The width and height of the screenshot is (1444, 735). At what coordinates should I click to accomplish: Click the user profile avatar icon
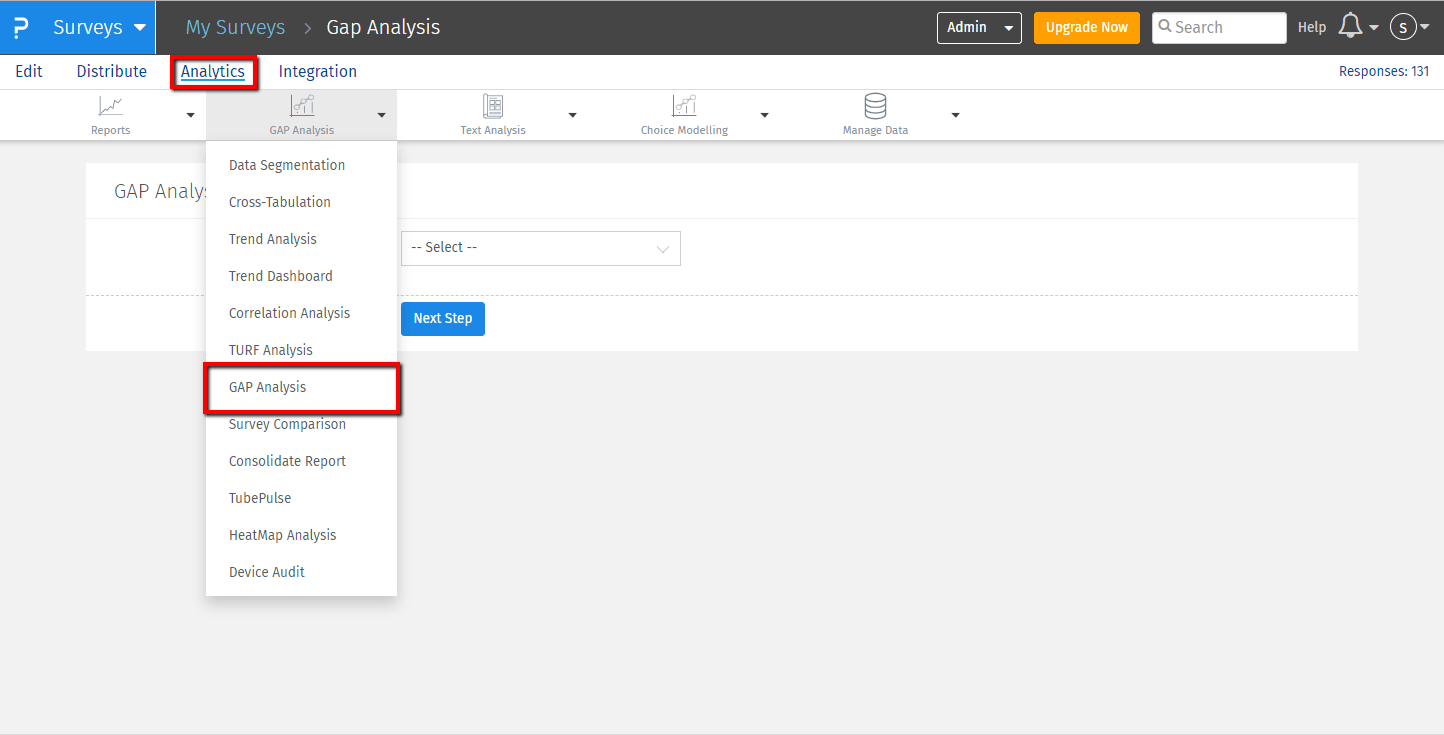coord(1403,28)
